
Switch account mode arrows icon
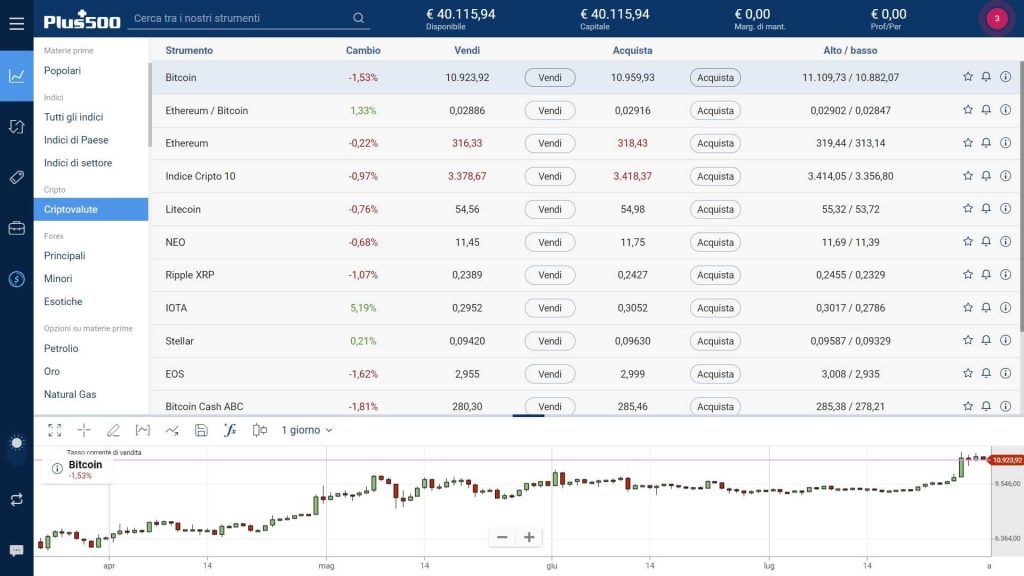(16, 500)
